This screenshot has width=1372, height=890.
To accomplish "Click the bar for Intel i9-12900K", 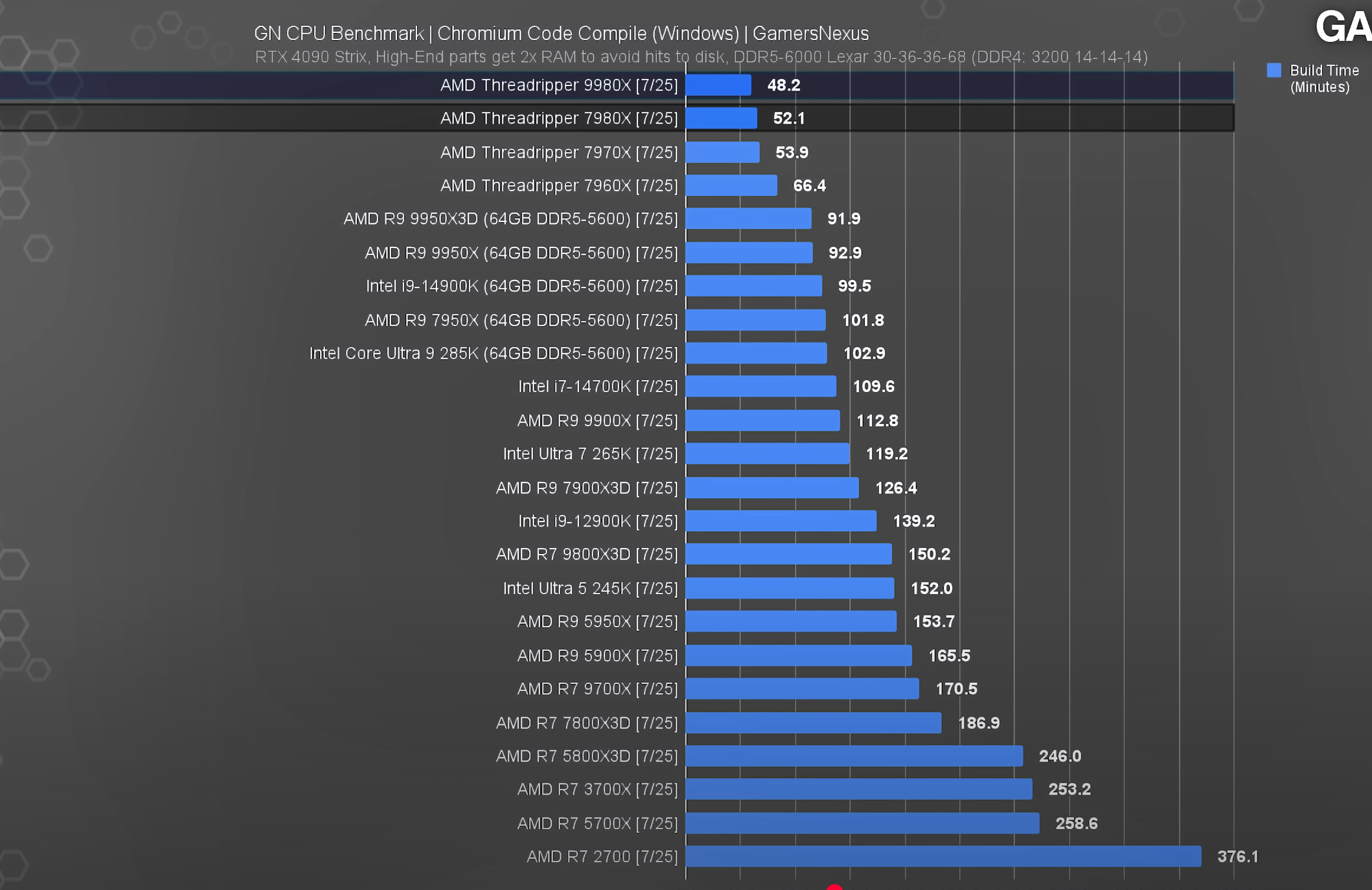I will (781, 521).
